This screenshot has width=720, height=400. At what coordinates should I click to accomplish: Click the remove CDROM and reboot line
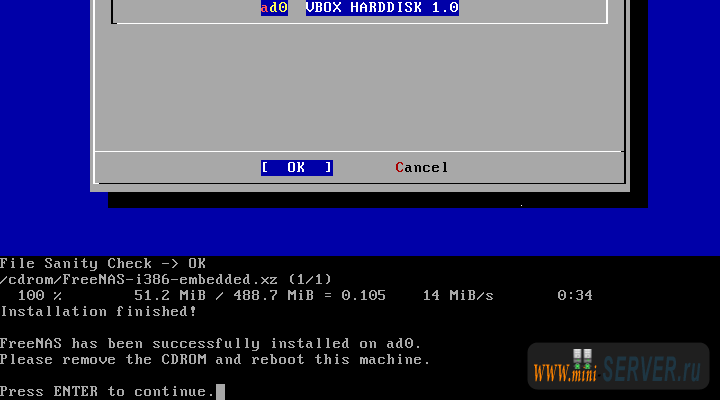215,359
